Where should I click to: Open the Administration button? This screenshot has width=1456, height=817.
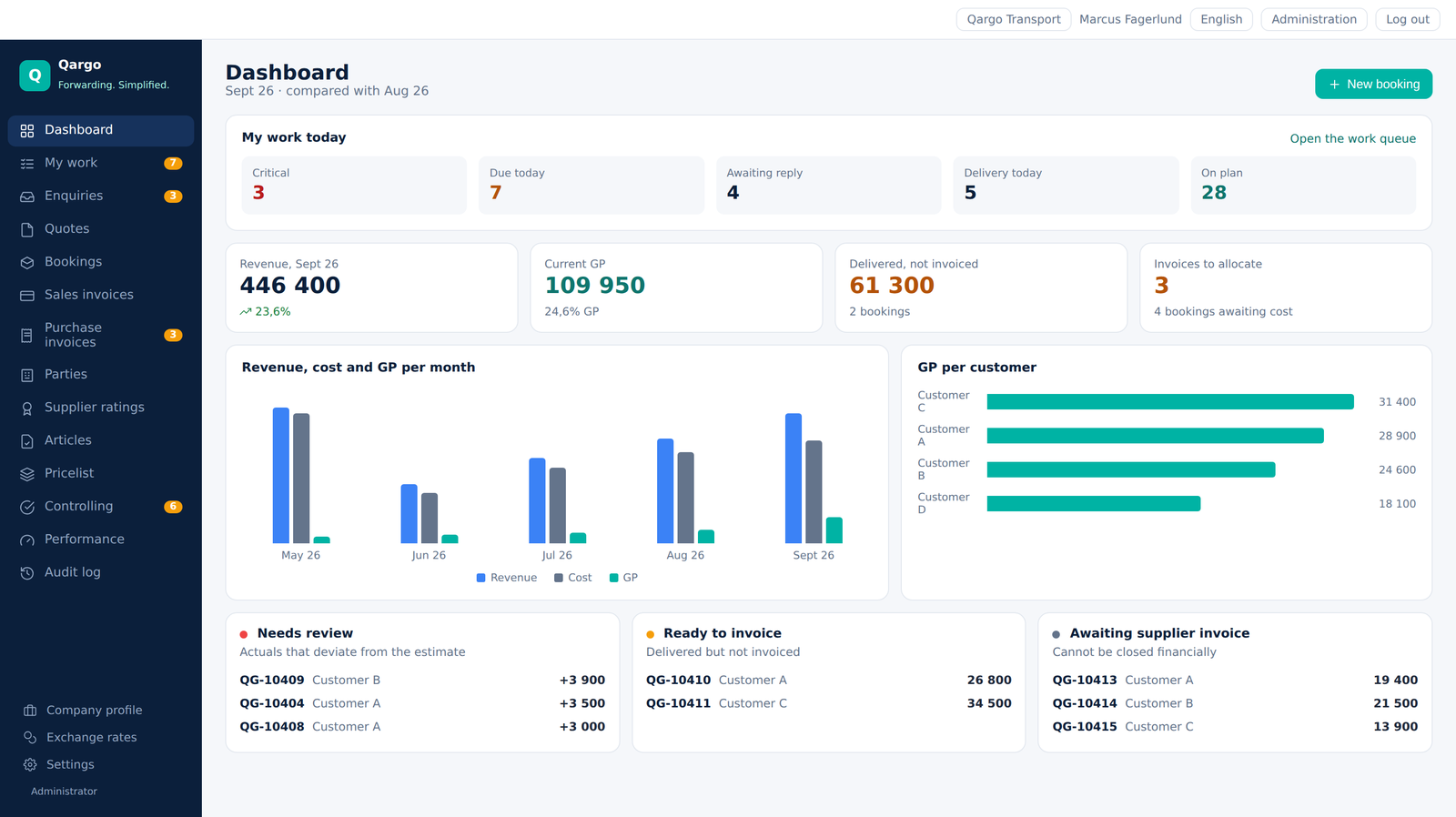point(1313,19)
